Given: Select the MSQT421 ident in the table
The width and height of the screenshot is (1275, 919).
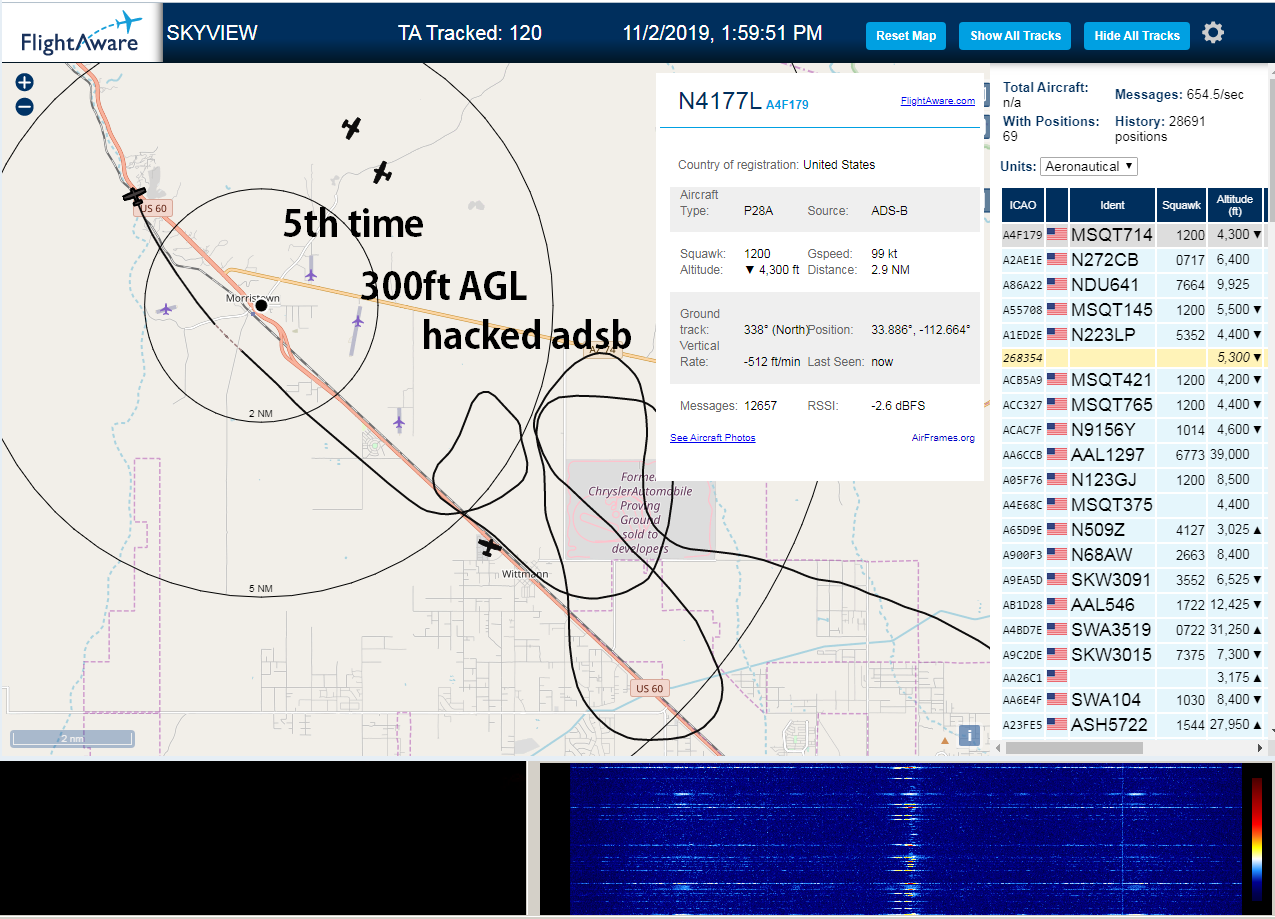Looking at the screenshot, I should click(x=1111, y=380).
